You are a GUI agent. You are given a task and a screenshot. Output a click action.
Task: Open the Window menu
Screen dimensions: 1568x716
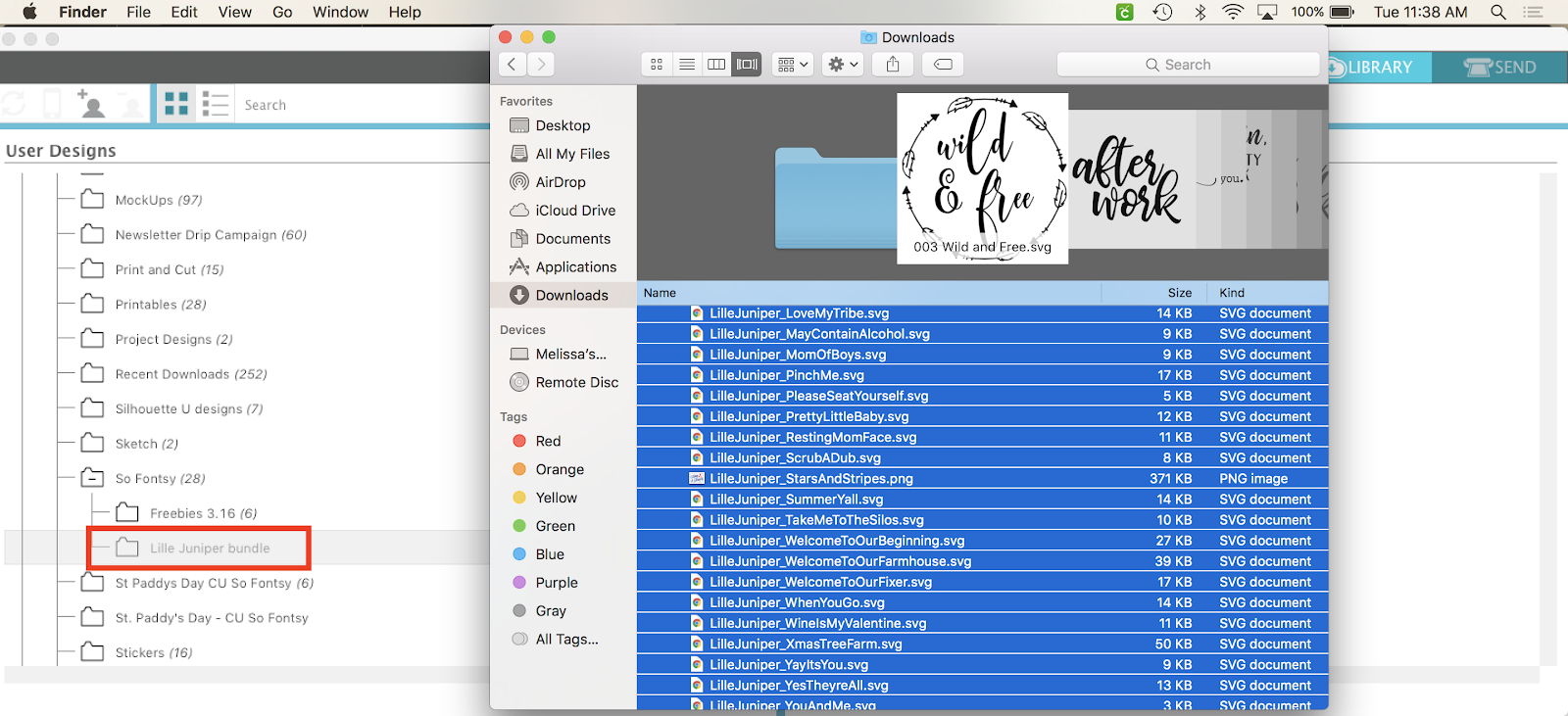(340, 12)
